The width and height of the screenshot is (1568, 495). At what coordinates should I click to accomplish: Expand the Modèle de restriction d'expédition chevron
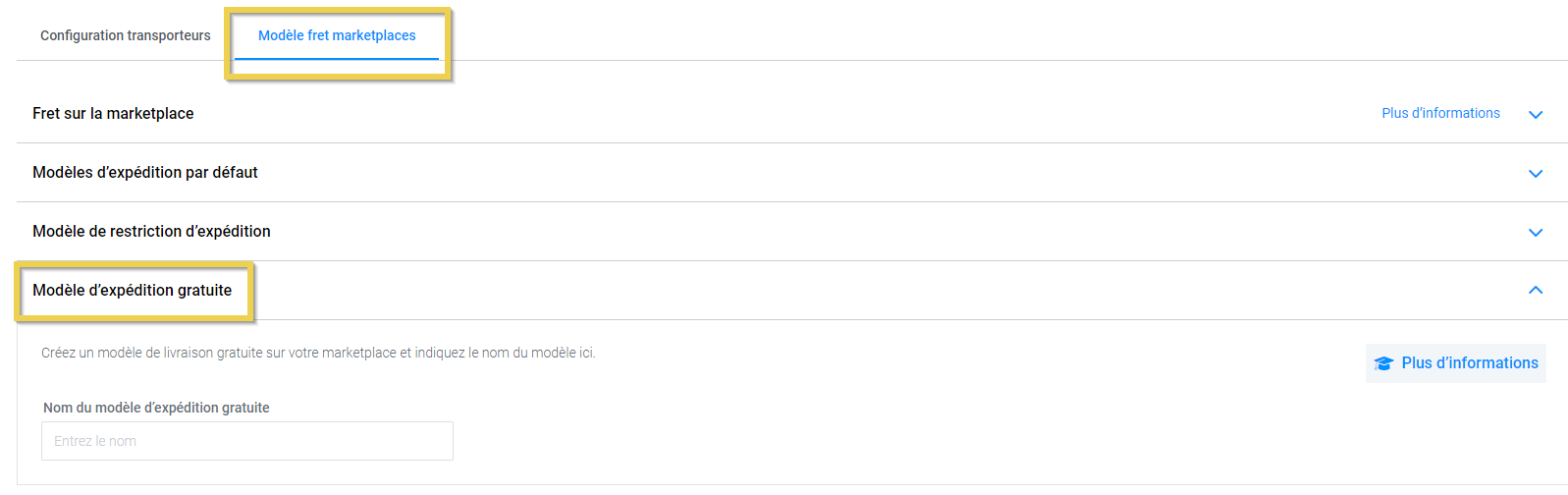pos(1536,232)
